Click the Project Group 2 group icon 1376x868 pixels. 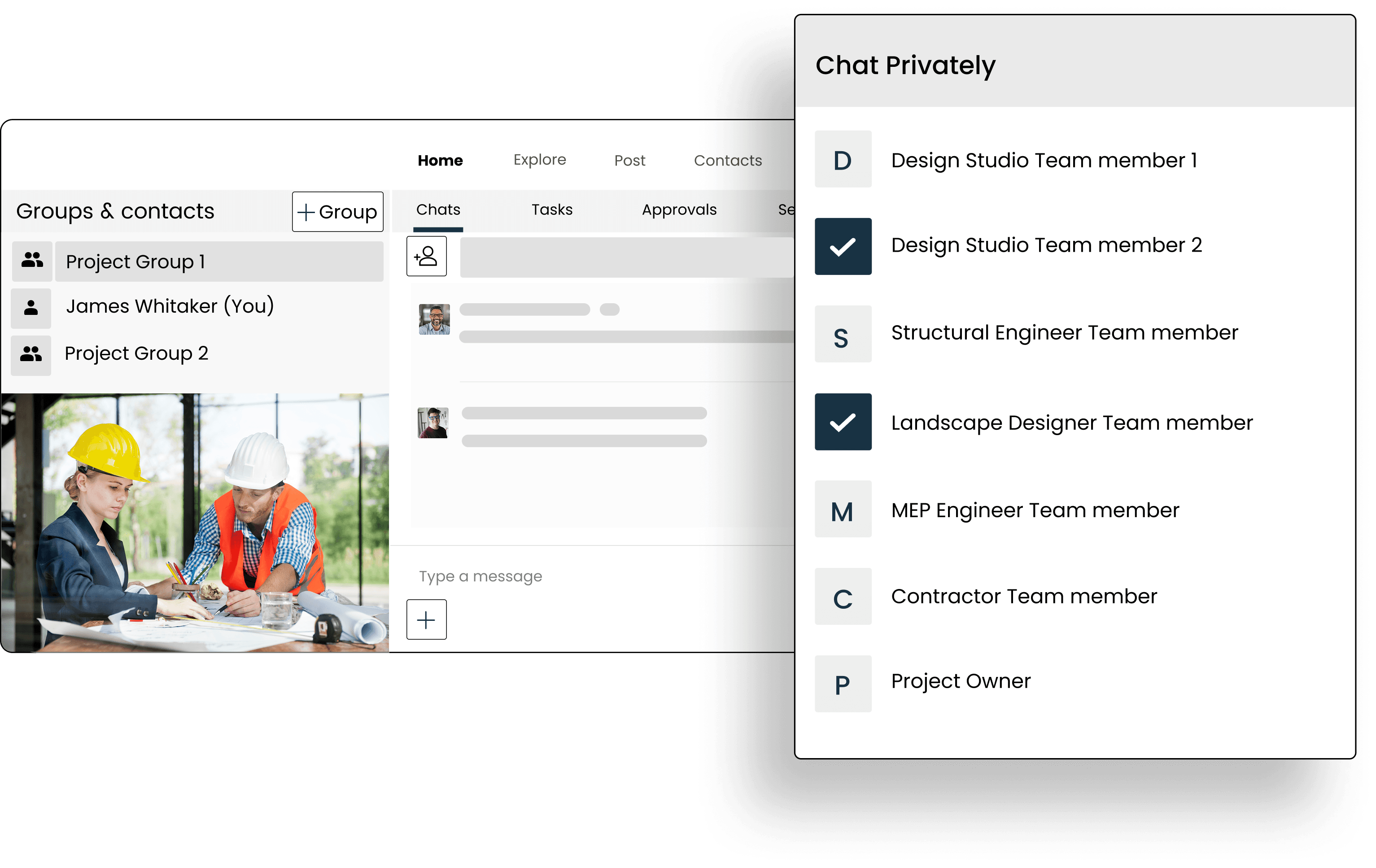(31, 355)
